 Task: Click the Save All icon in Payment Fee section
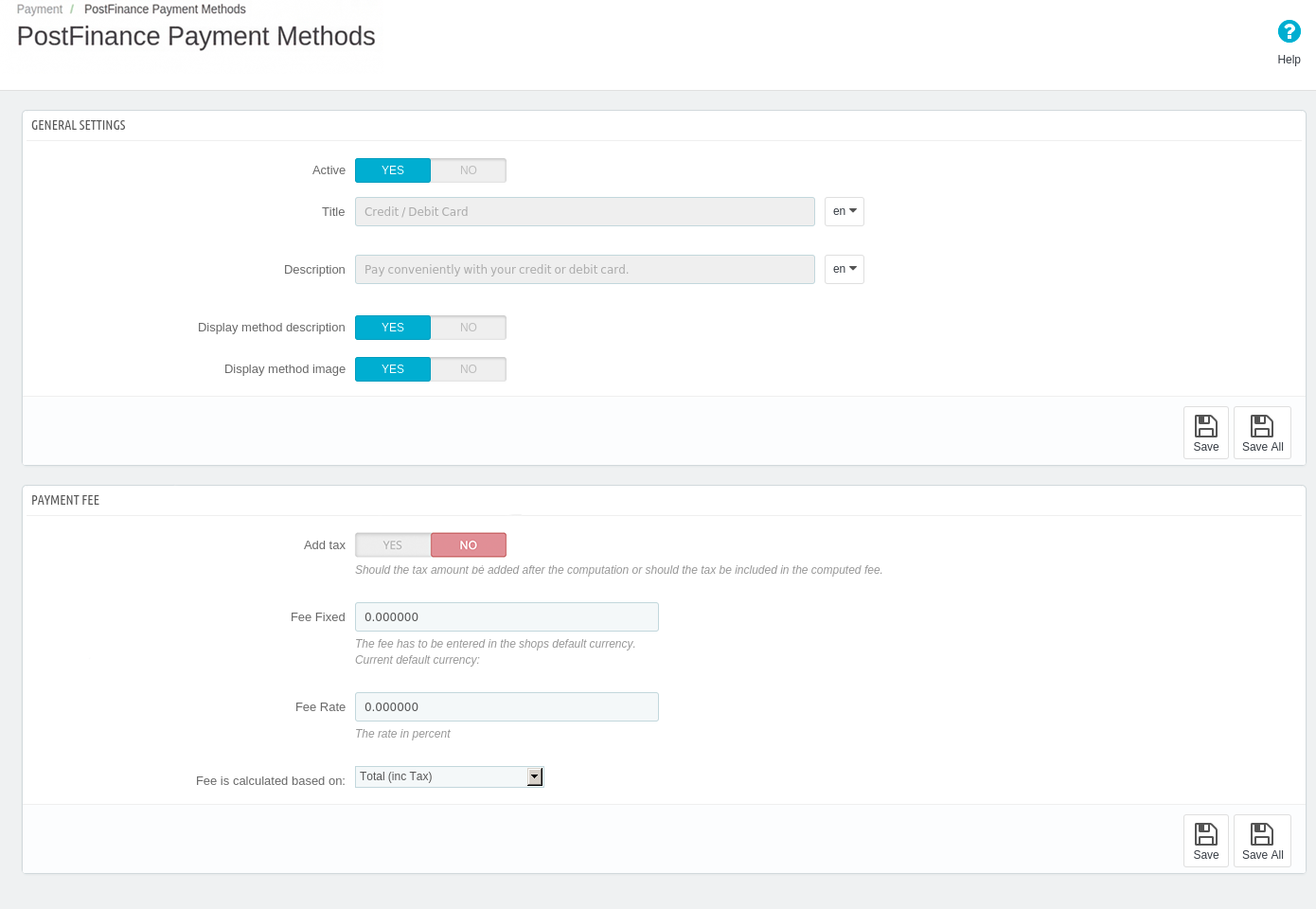pyautogui.click(x=1262, y=841)
